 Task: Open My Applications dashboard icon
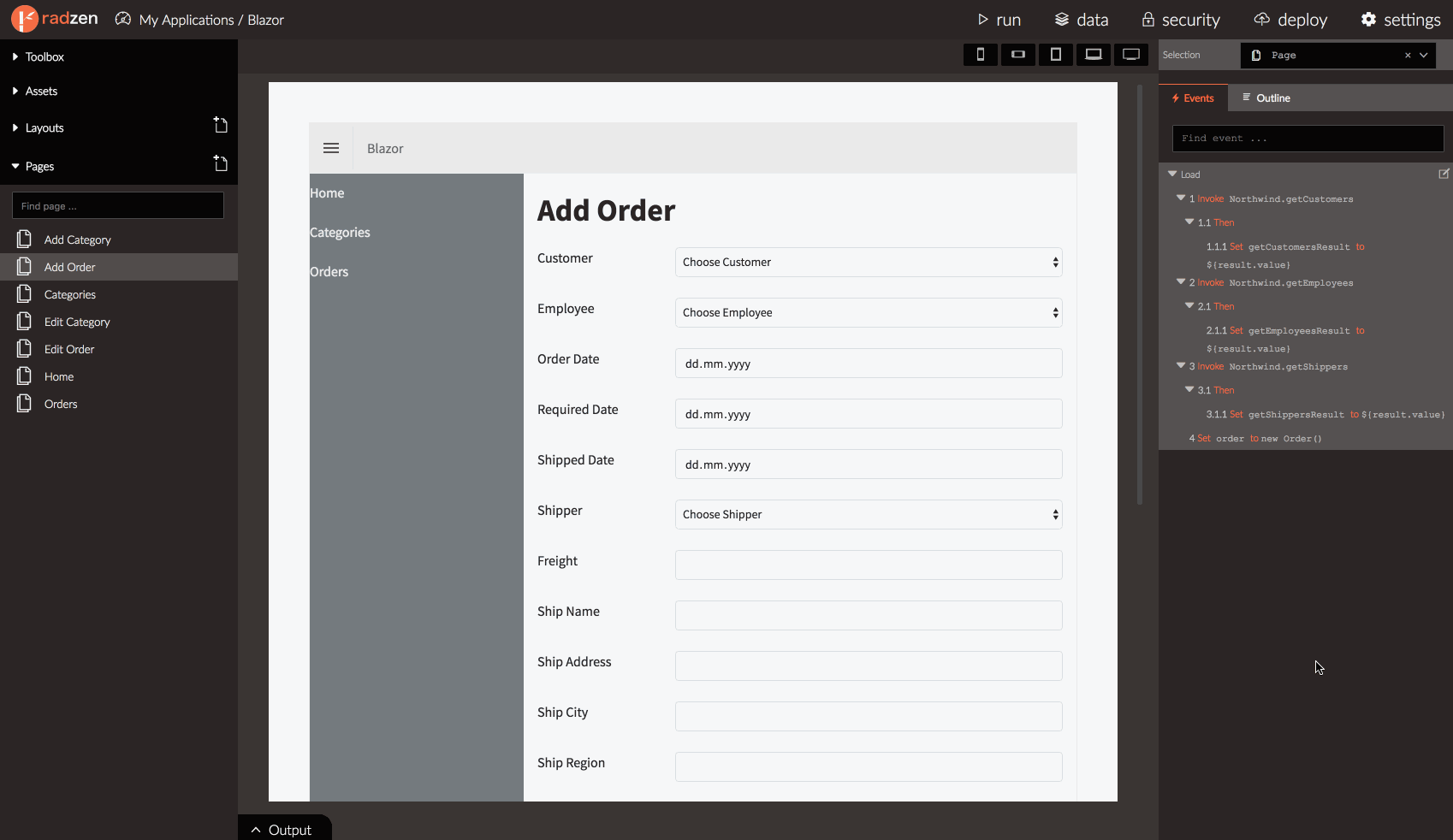pos(123,19)
